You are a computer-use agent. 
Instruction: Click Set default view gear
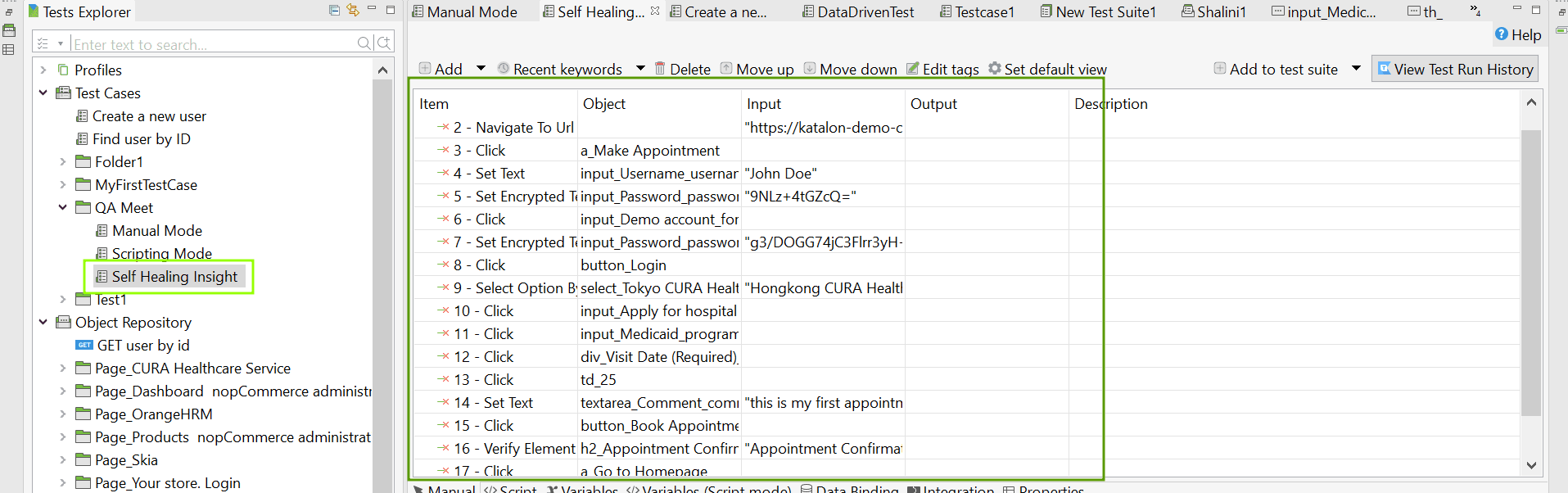tap(995, 69)
